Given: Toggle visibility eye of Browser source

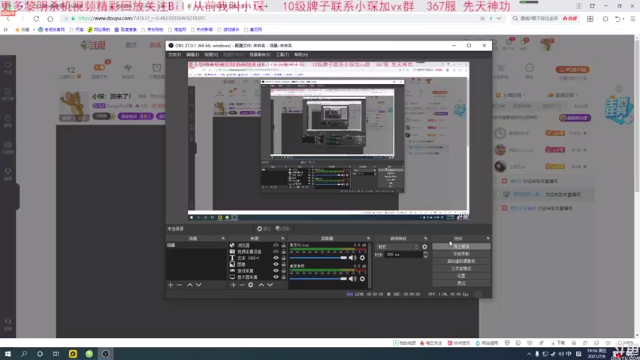Looking at the screenshot, I should [276, 245].
